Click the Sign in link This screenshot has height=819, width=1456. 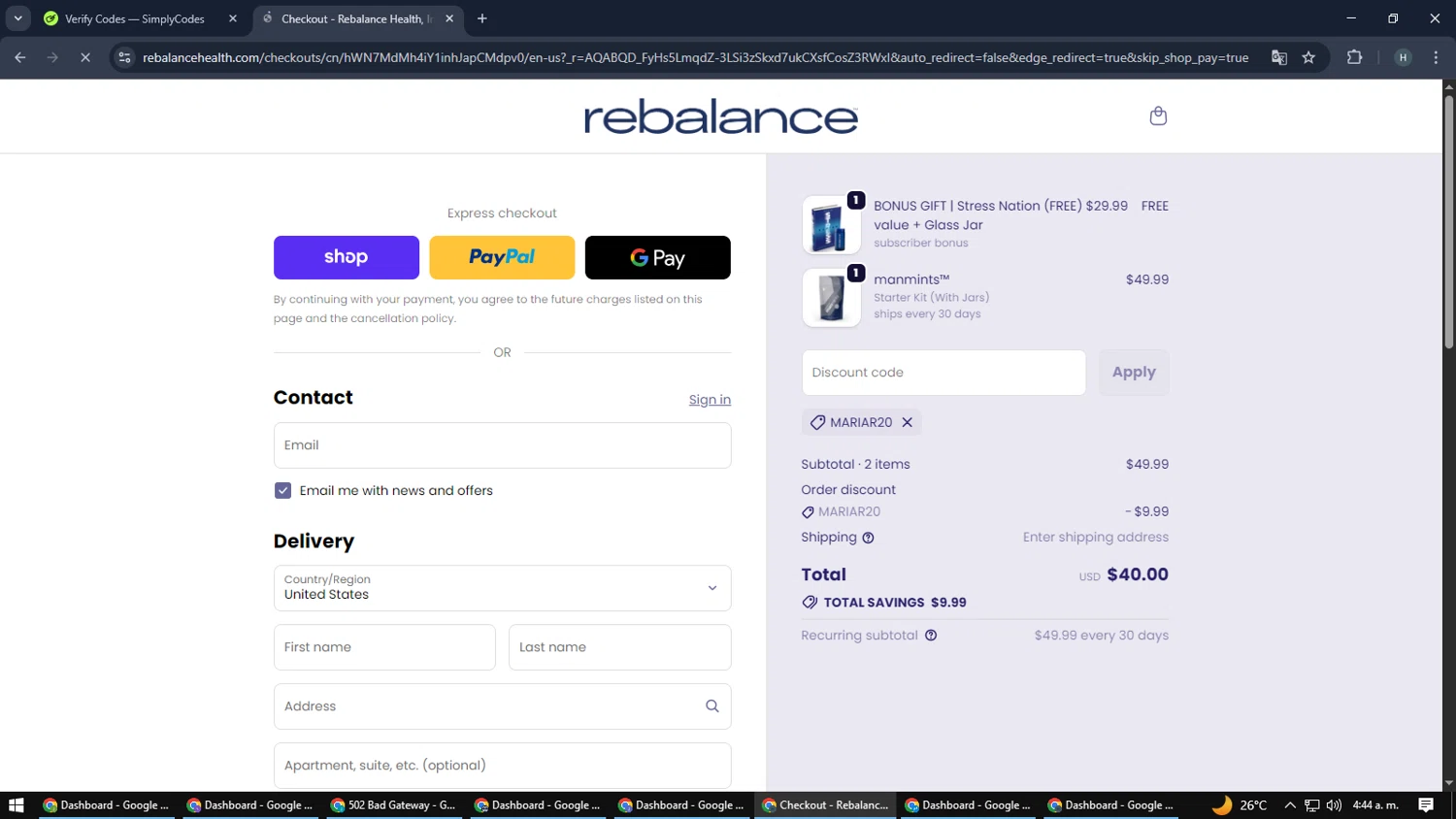coord(710,400)
